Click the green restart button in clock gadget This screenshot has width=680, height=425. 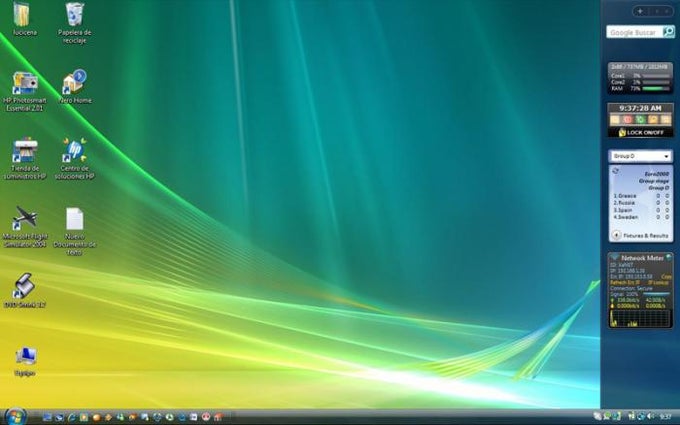coord(641,120)
